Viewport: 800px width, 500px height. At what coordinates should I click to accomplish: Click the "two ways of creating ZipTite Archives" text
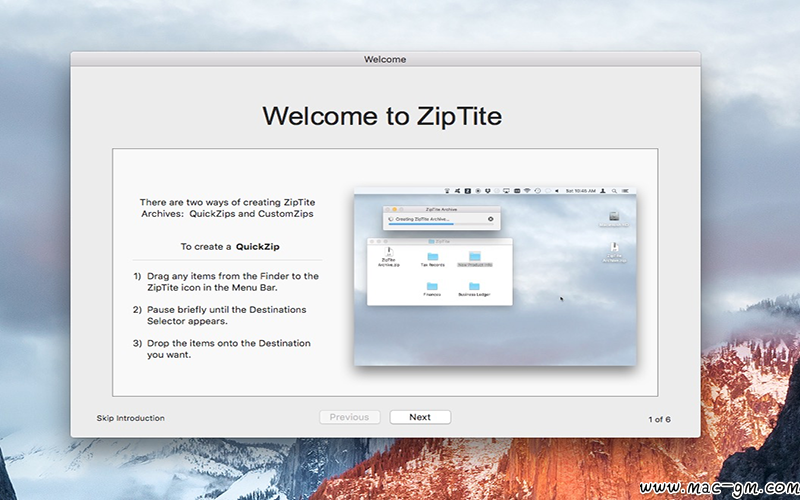coord(228,208)
